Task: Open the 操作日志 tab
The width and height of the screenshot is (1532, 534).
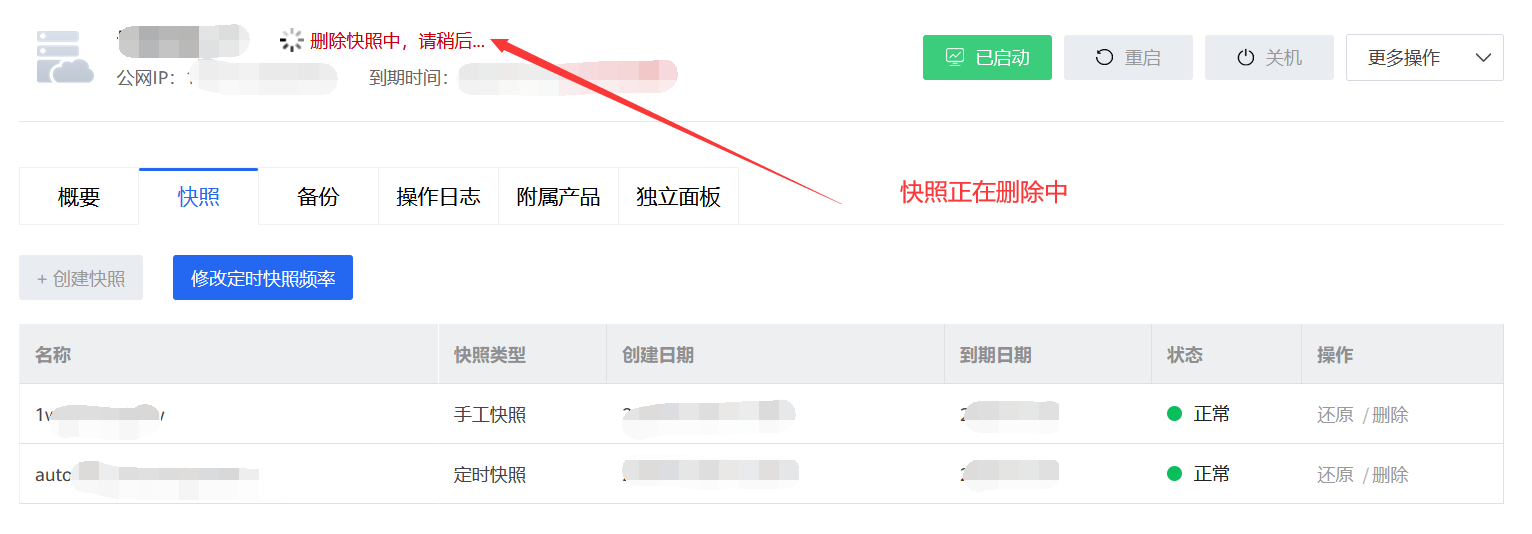Action: pos(438,197)
